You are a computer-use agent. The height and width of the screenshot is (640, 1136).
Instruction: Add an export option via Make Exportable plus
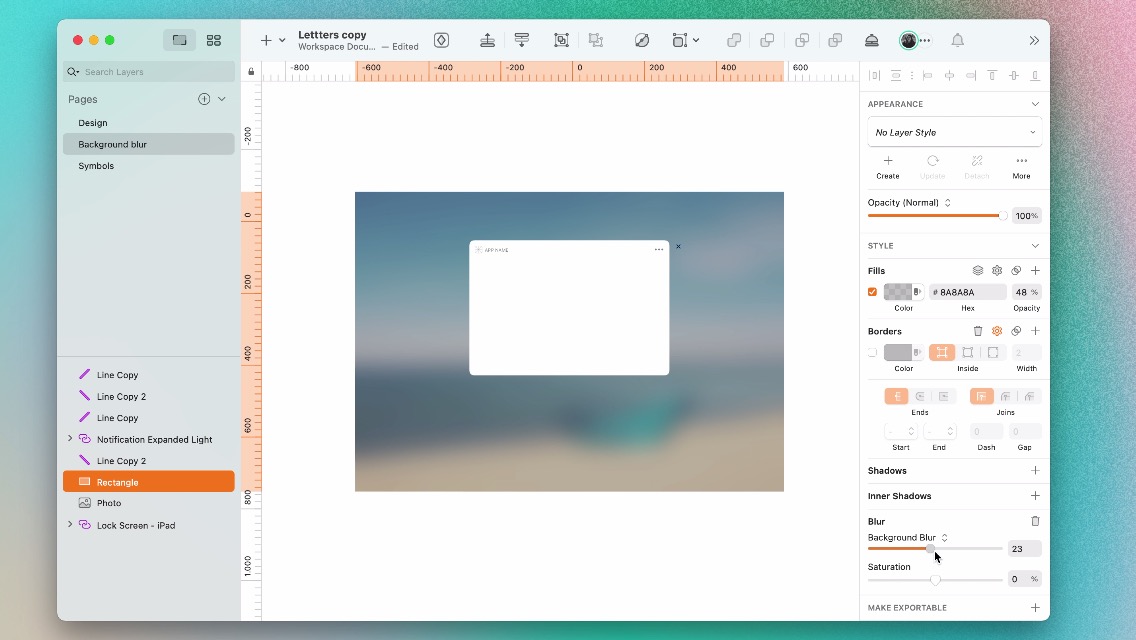click(1035, 607)
